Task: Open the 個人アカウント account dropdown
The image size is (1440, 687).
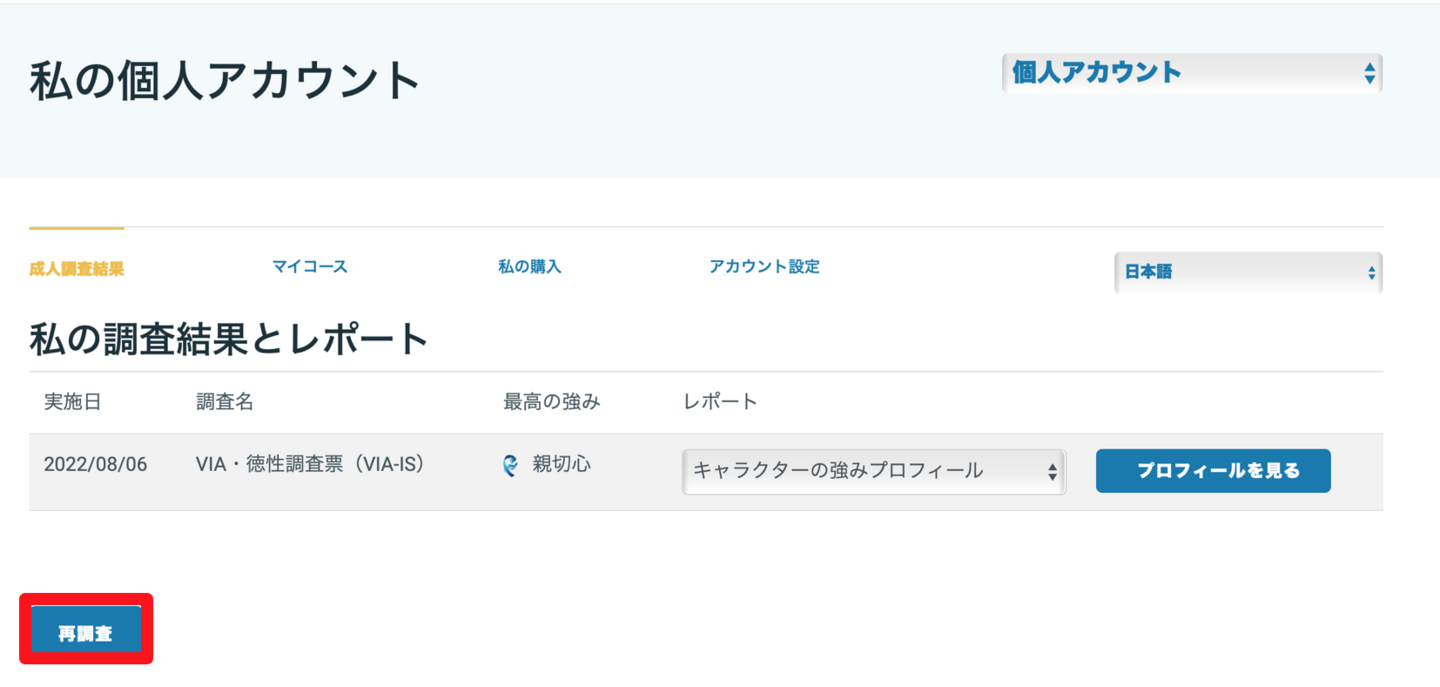Action: point(1191,73)
